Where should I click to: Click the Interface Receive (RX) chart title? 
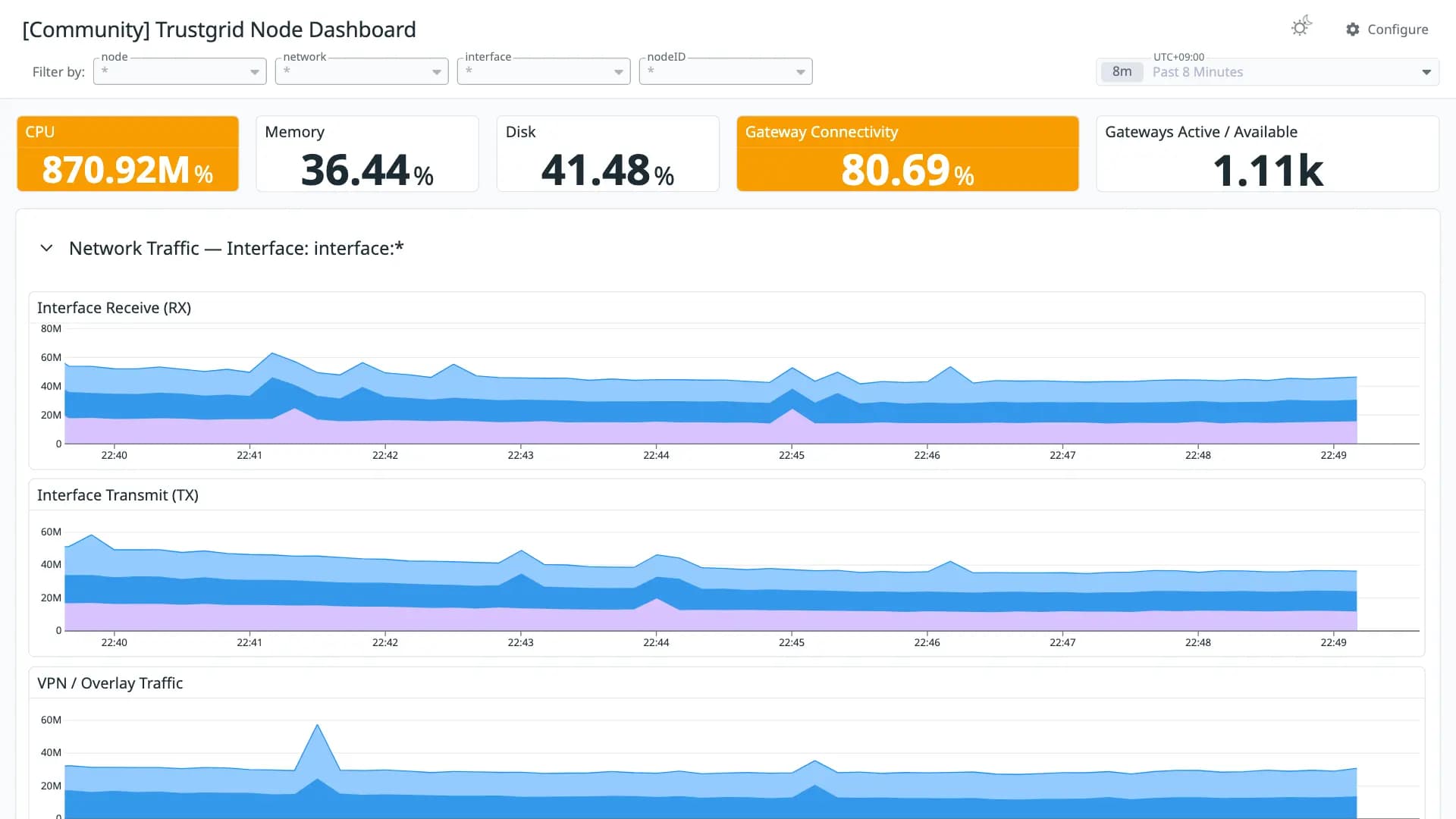tap(114, 308)
